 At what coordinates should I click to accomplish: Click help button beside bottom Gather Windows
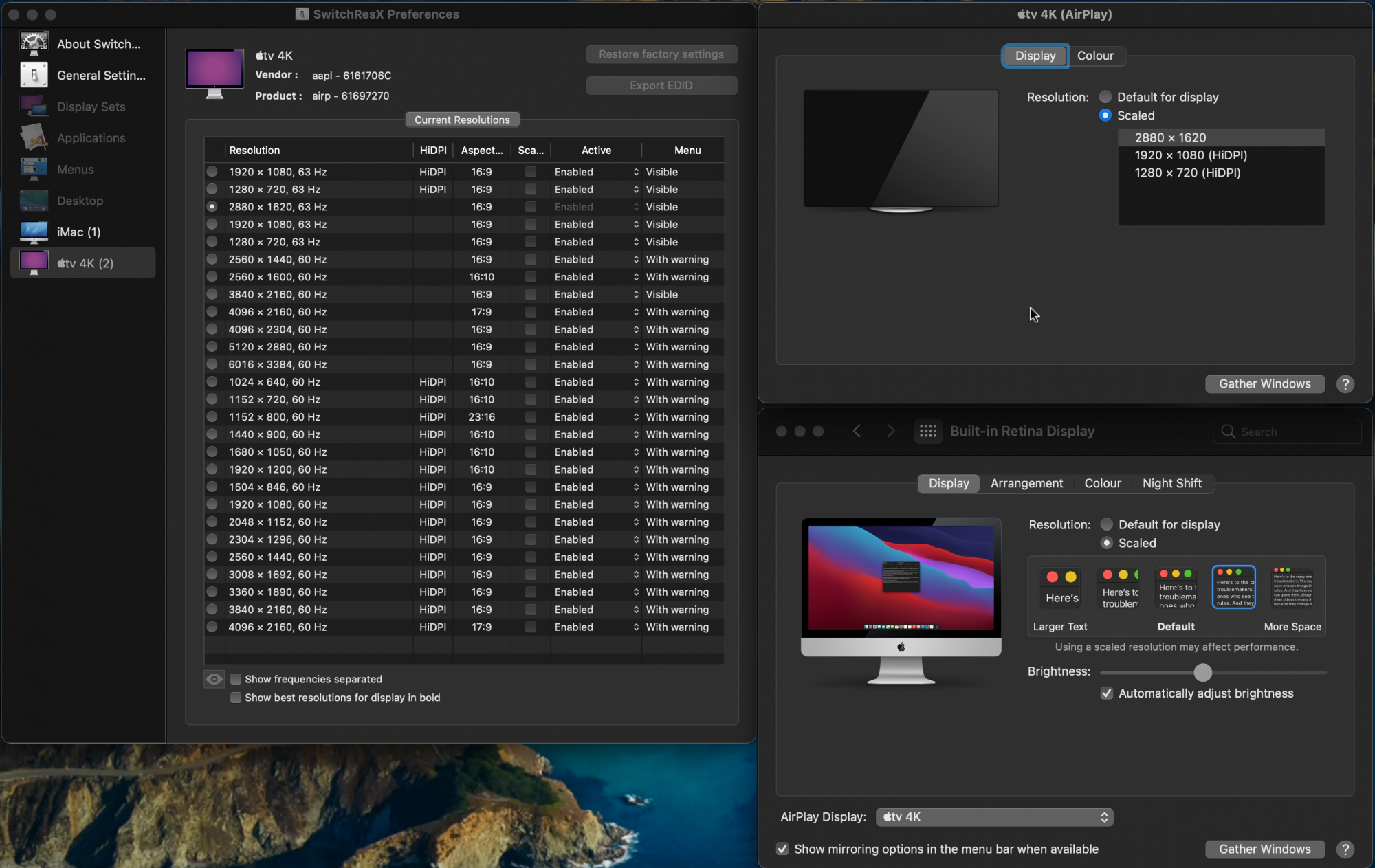[x=1345, y=849]
